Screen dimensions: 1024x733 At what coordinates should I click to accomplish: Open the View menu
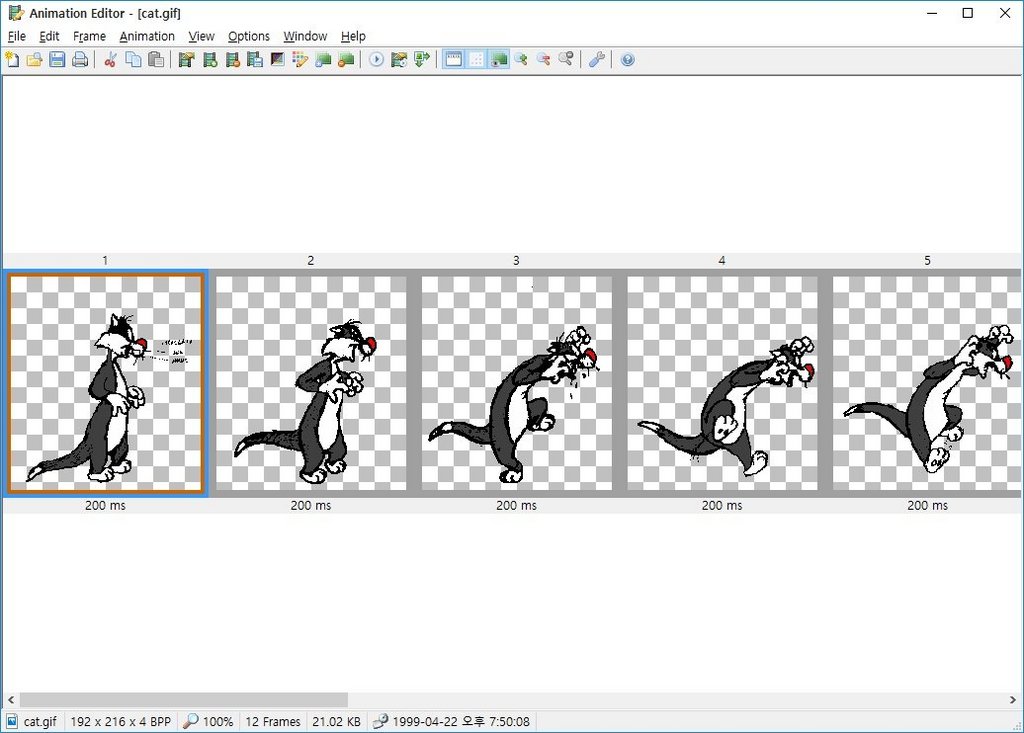[x=201, y=36]
